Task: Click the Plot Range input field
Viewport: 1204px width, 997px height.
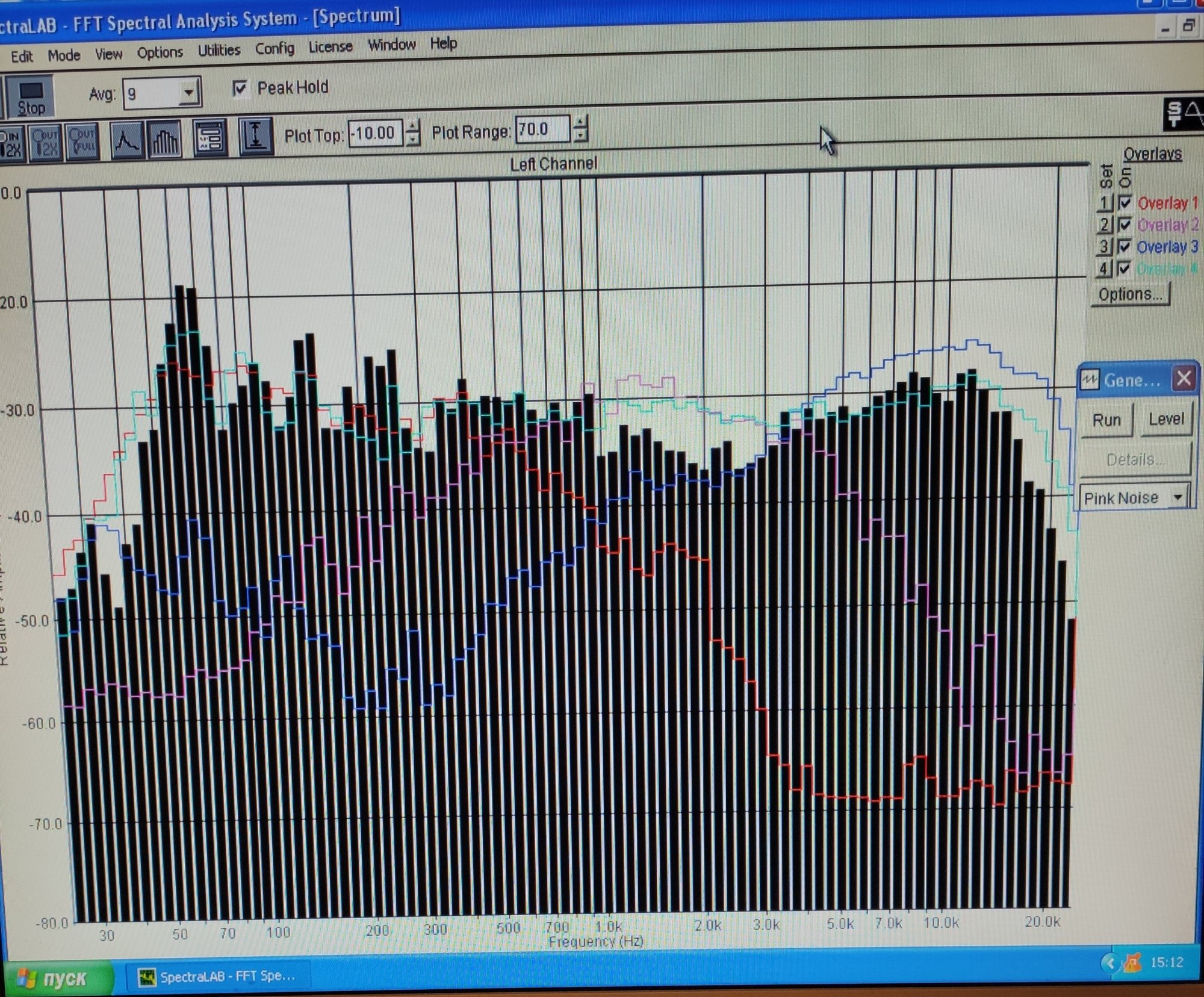Action: click(x=542, y=129)
